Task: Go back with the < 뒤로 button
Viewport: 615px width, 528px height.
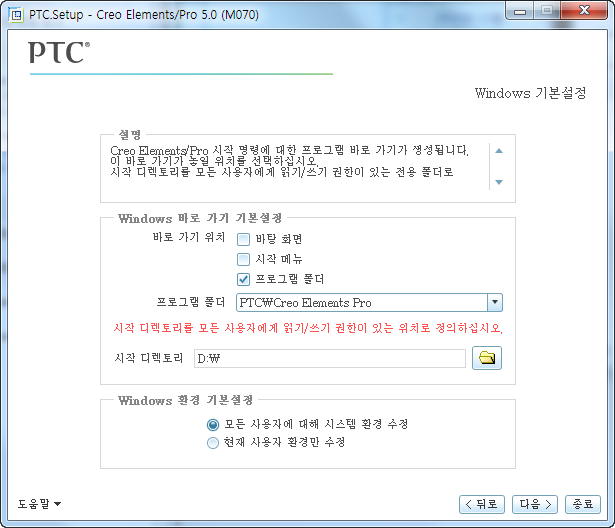Action: click(482, 504)
